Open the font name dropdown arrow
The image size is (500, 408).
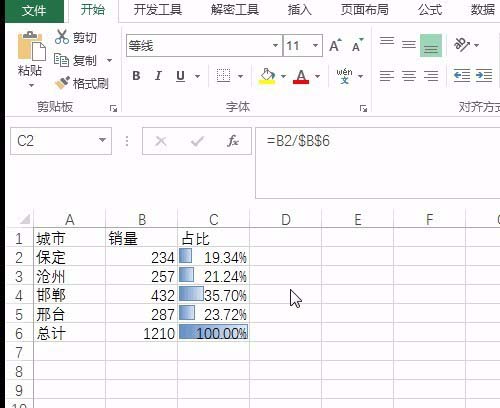[275, 45]
